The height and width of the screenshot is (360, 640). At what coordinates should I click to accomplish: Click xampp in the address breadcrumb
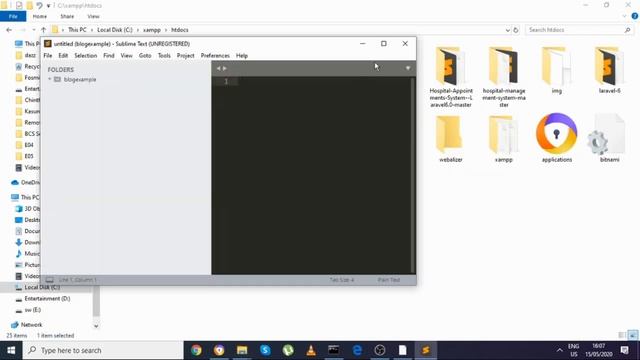152,30
